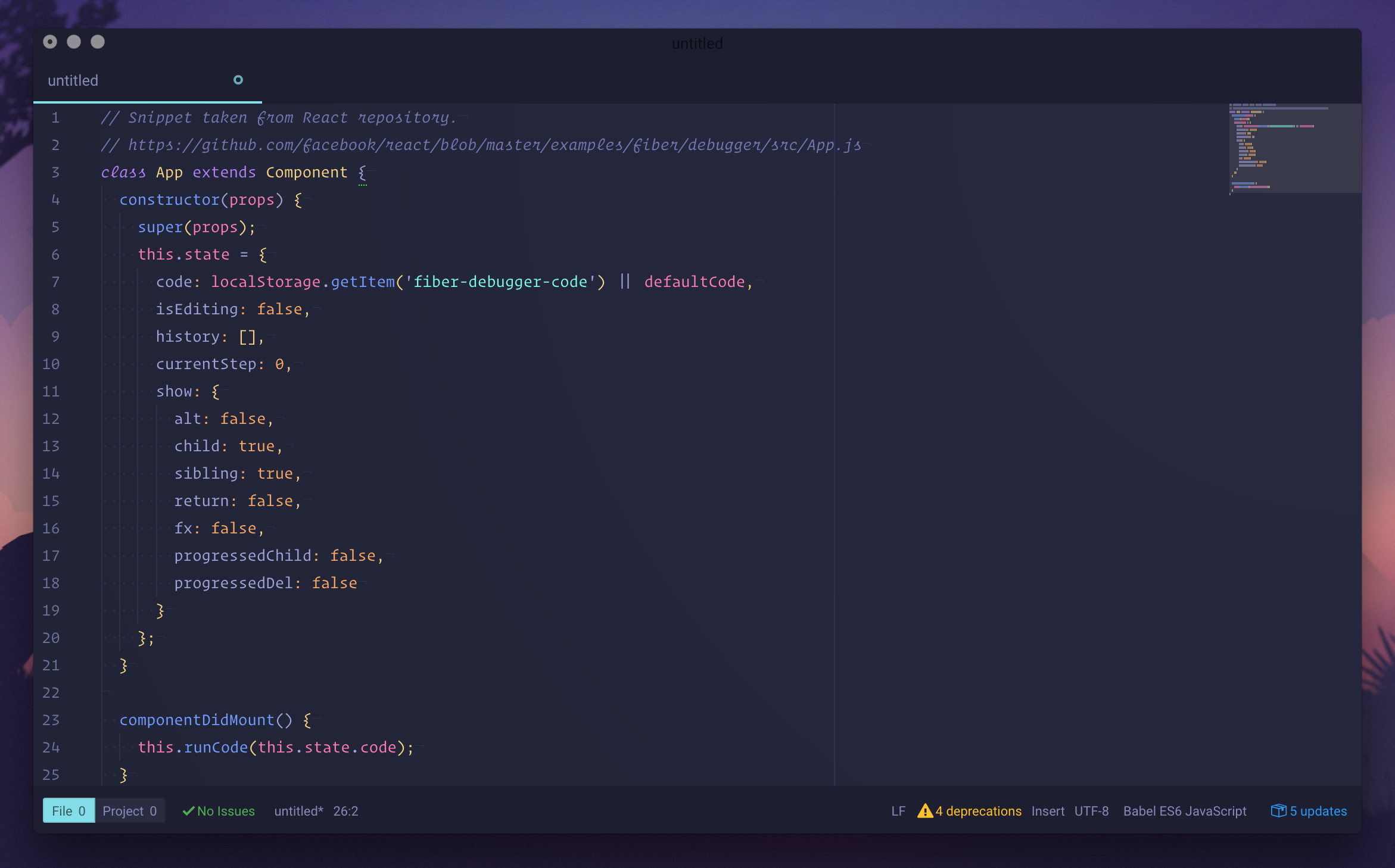
Task: Click the green zoom window button
Action: click(x=98, y=42)
